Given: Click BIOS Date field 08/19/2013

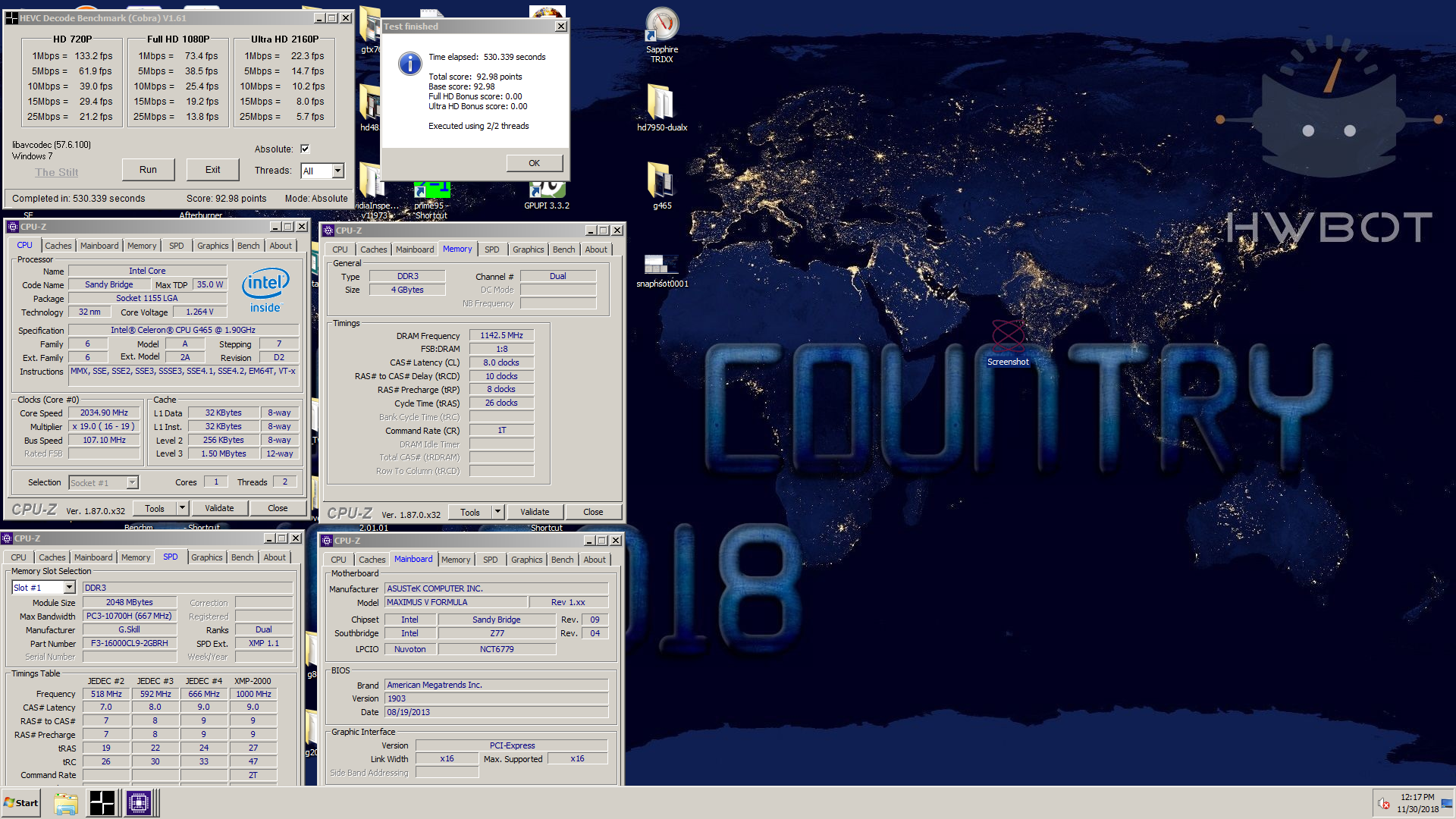Looking at the screenshot, I should (496, 712).
